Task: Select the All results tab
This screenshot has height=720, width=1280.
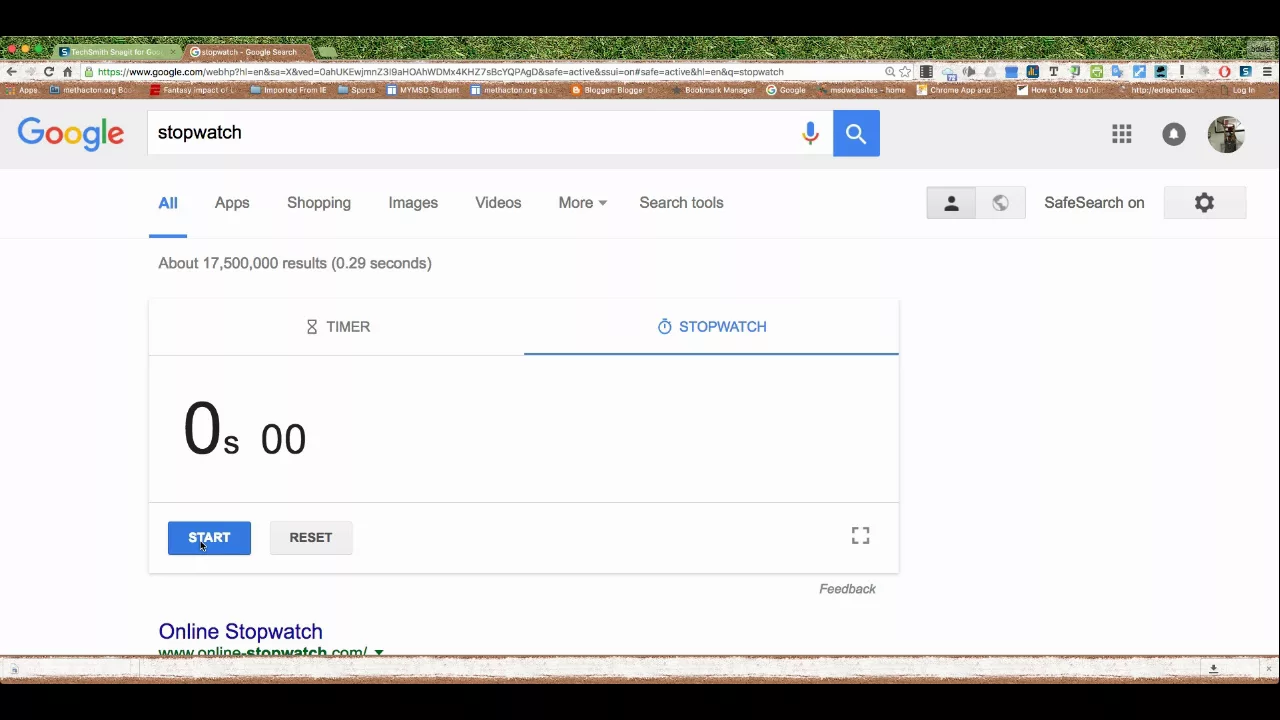Action: (x=168, y=203)
